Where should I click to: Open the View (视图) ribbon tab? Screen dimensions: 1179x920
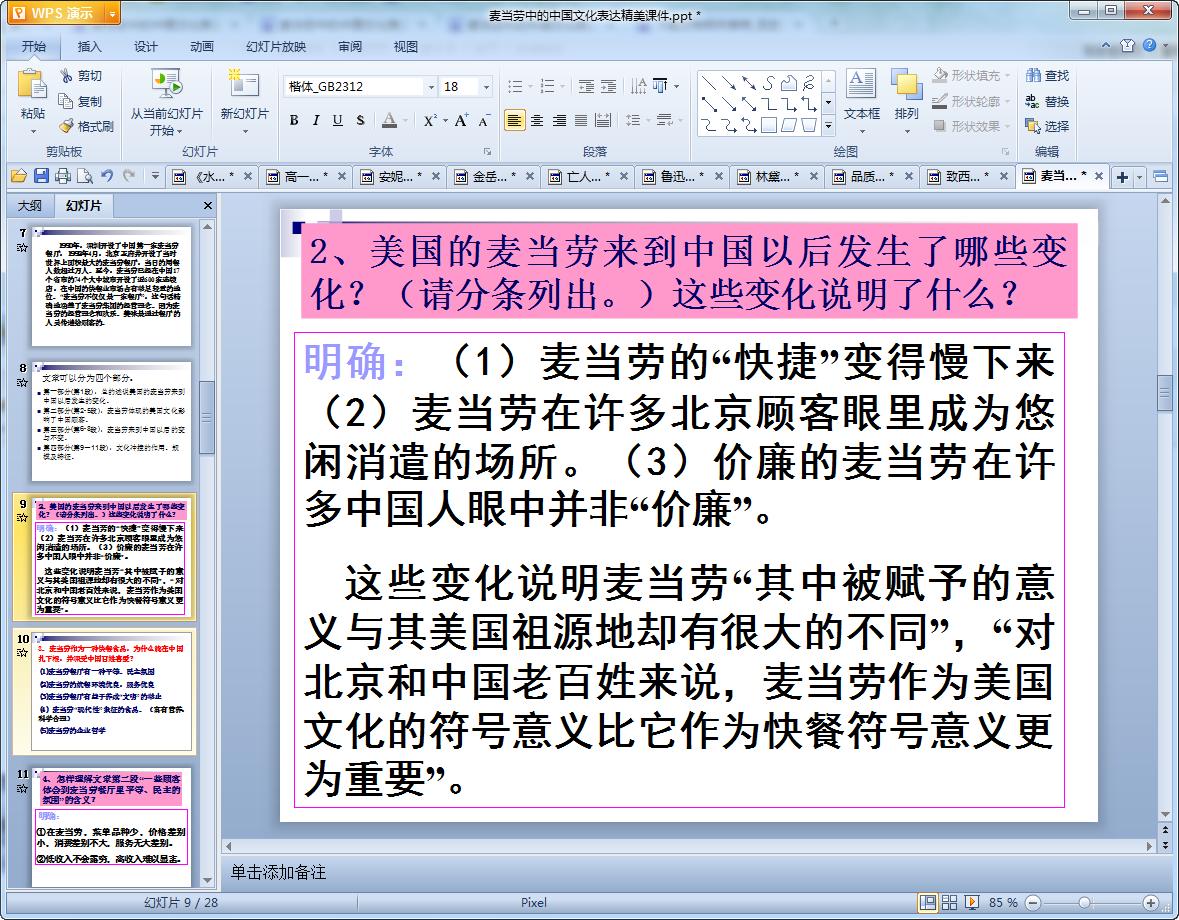tap(405, 47)
